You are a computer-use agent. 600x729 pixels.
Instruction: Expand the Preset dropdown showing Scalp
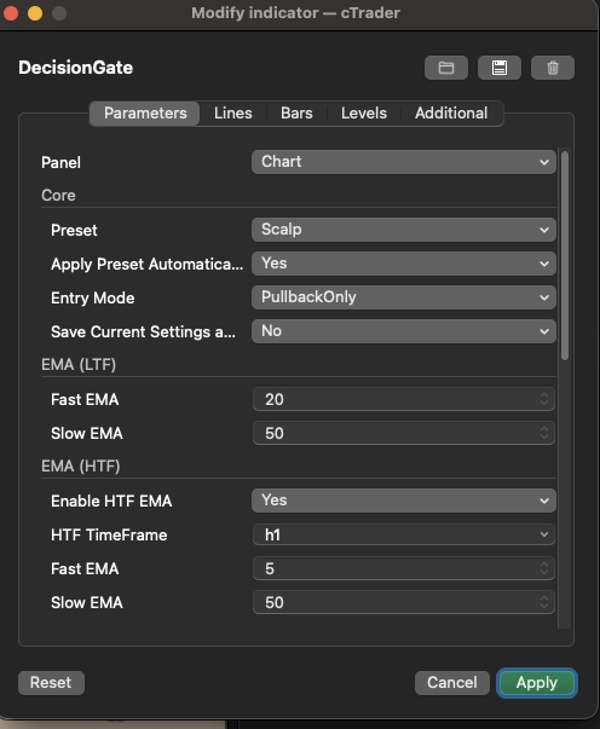403,229
